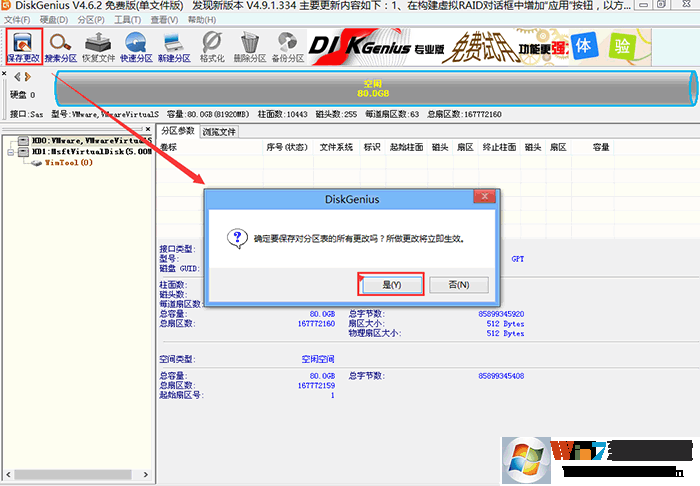This screenshot has height=486, width=700.
Task: Cancel saving by clicking 否(N)
Action: [458, 285]
